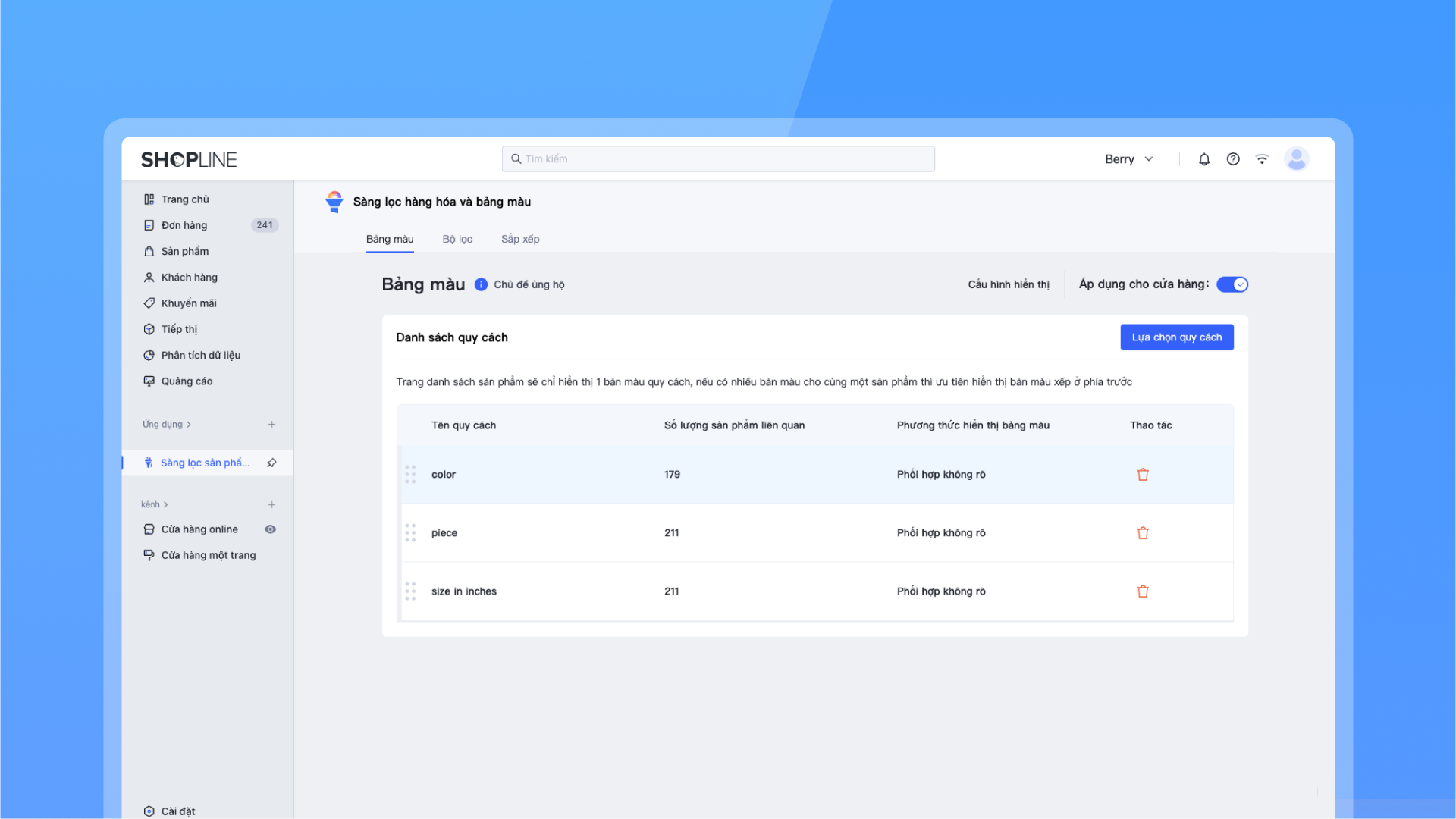Click the pin icon beside Sàng lọc sản phẩm
Screen dimensions: 1456x819
[x=271, y=463]
